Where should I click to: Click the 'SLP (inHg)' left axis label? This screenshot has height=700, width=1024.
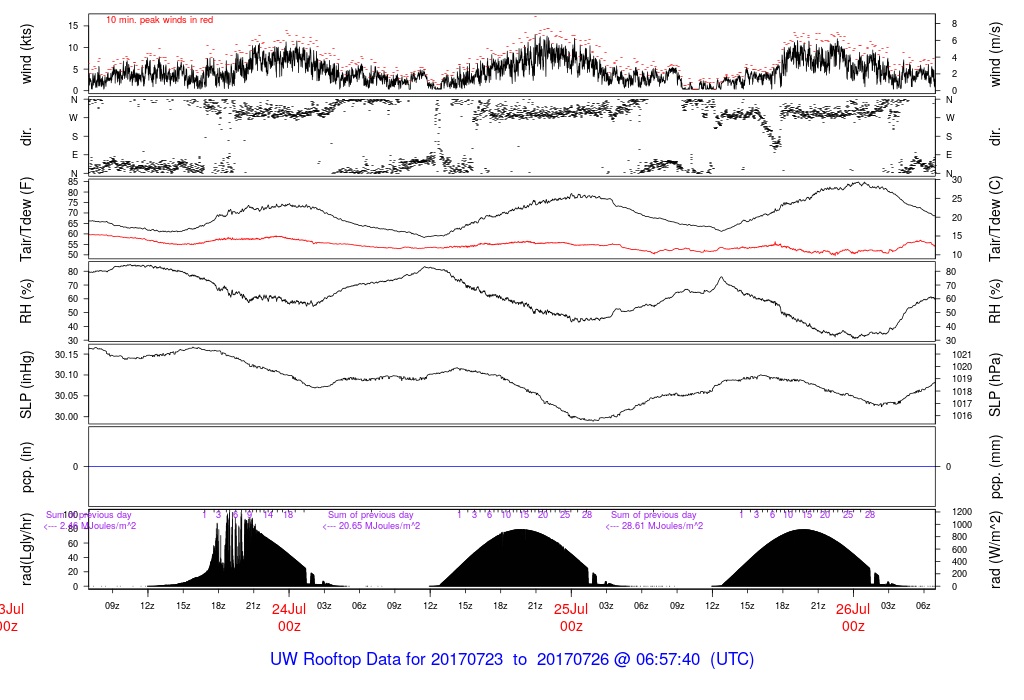pyautogui.click(x=26, y=385)
